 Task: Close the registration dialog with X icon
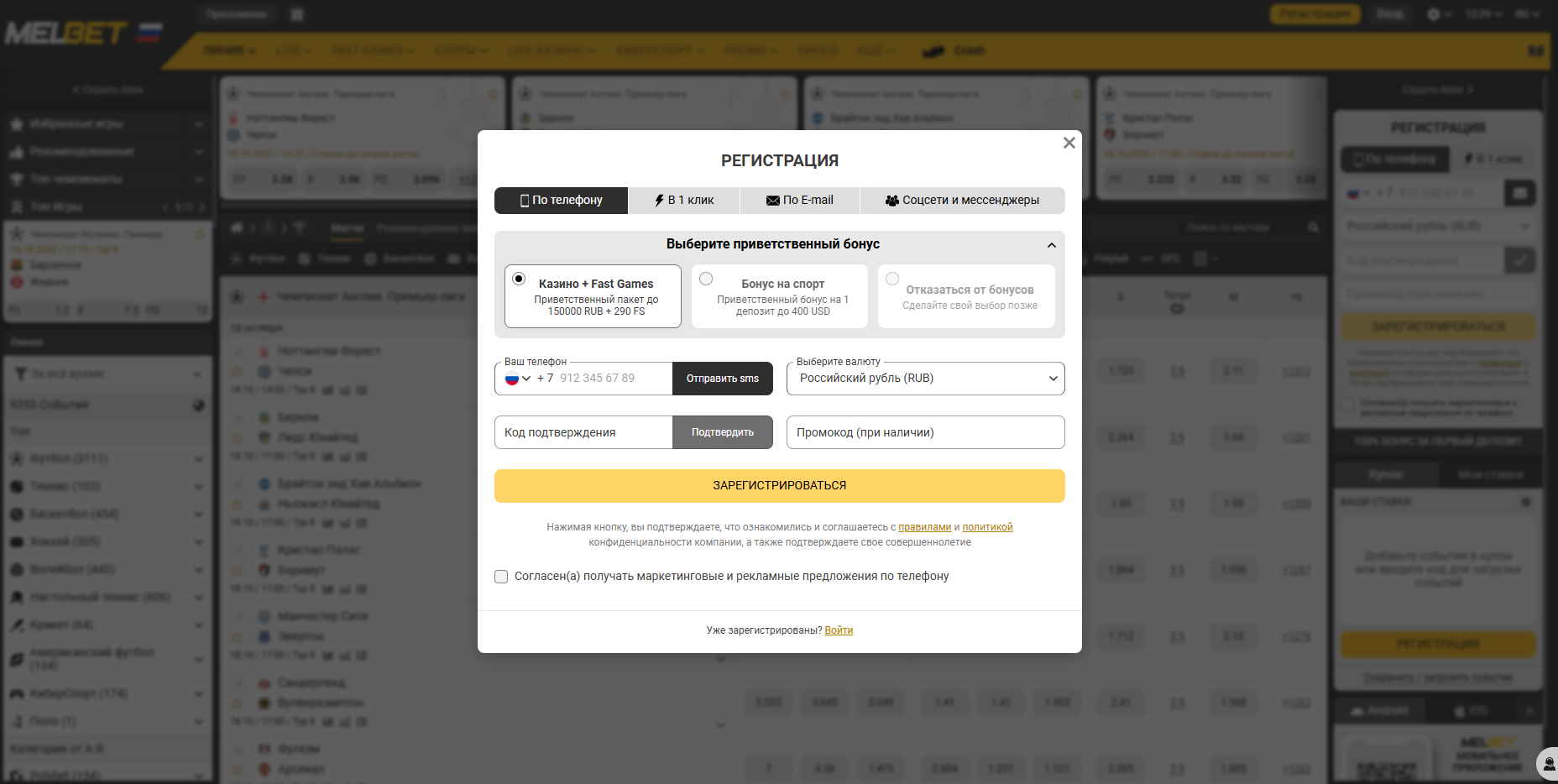[x=1069, y=143]
